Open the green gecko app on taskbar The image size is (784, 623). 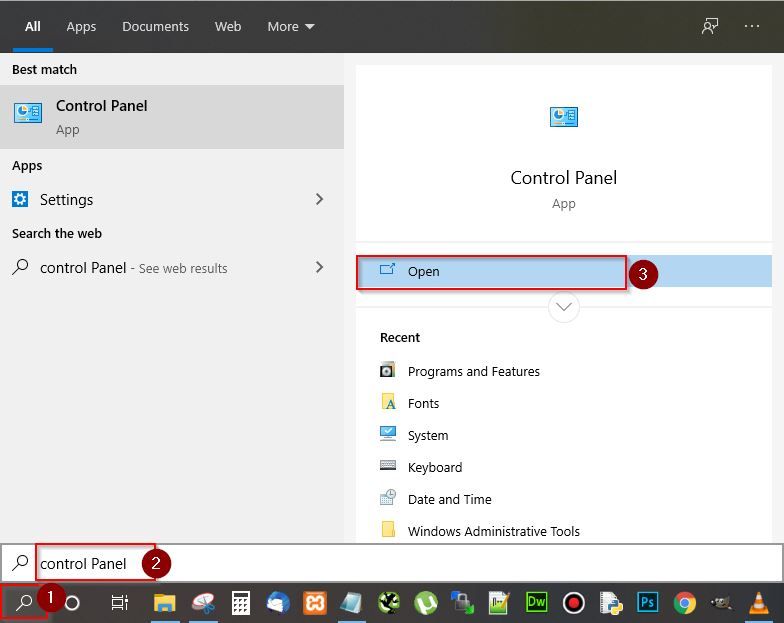click(x=389, y=602)
